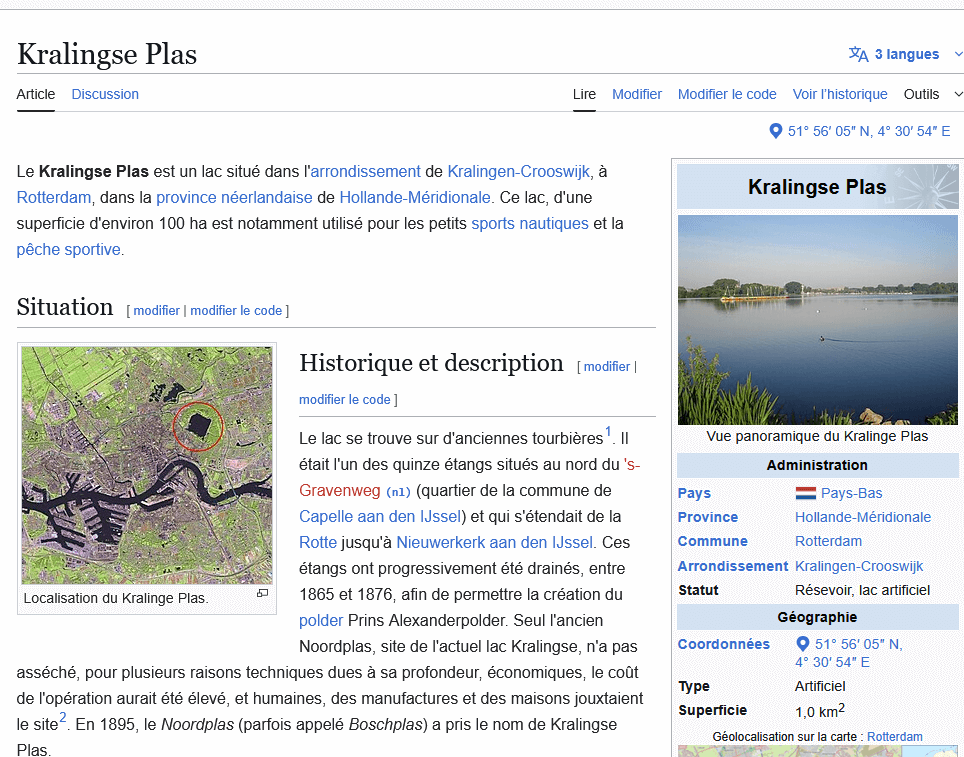Click the enlarge icon in satellite image caption
Viewport: 964px width, 757px height.
[262, 593]
